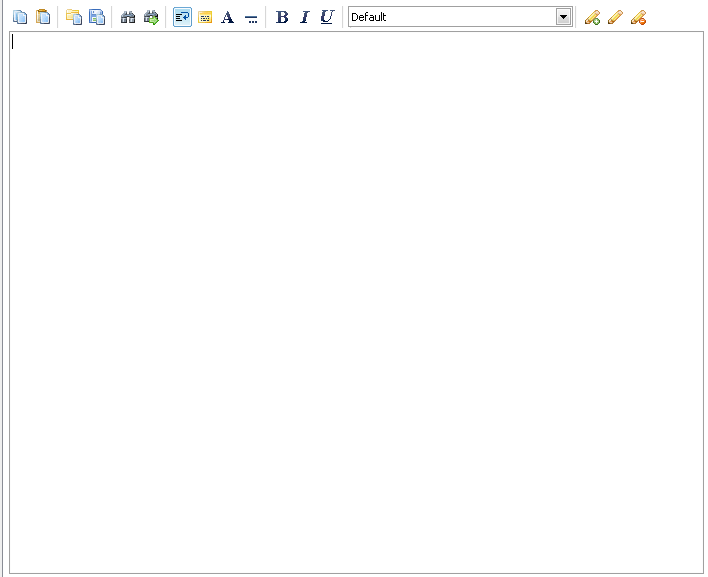Screen dimensions: 708x577
Task: Open the Default style dropdown arrow
Action: pyautogui.click(x=564, y=17)
